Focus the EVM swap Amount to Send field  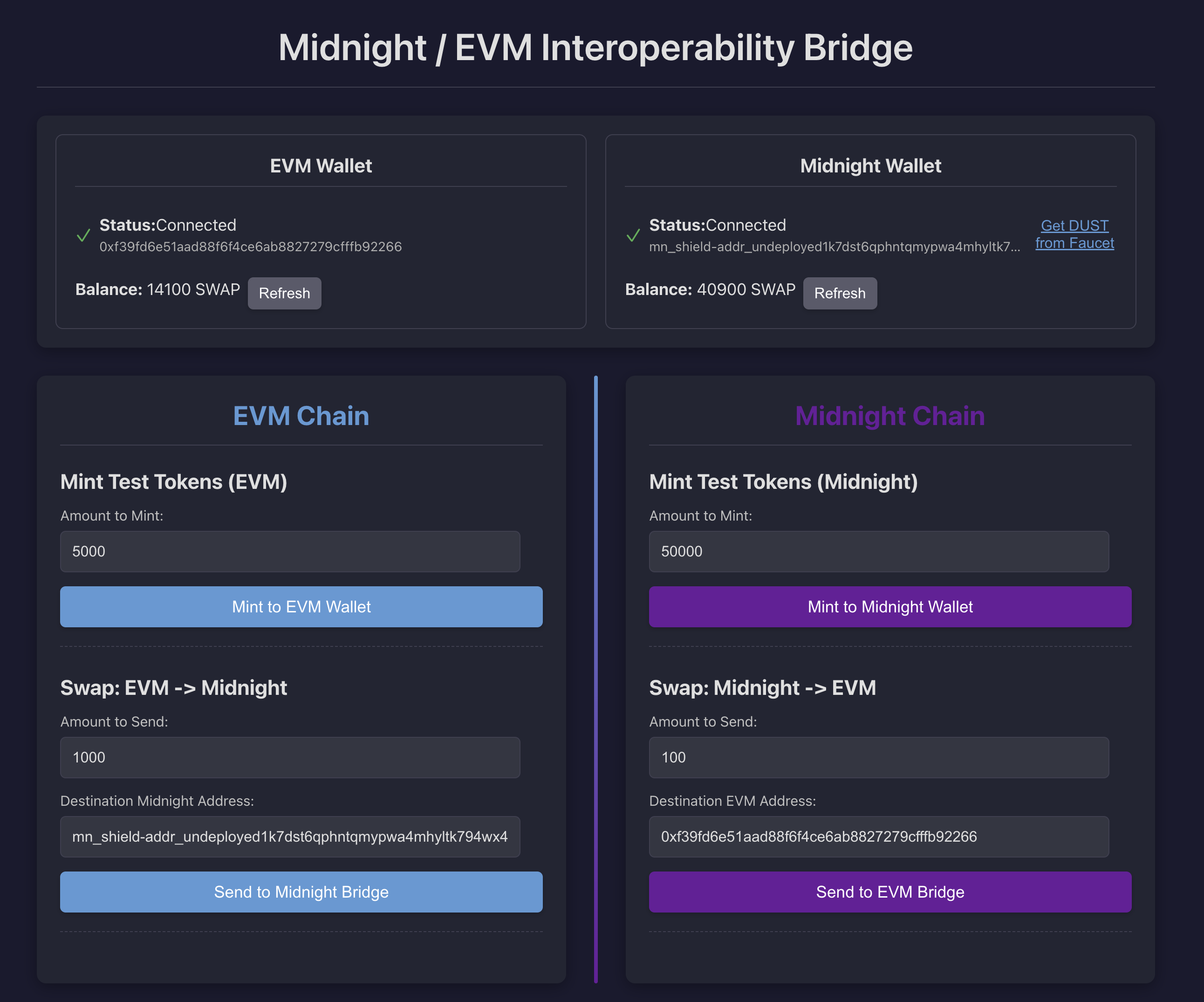click(x=290, y=757)
